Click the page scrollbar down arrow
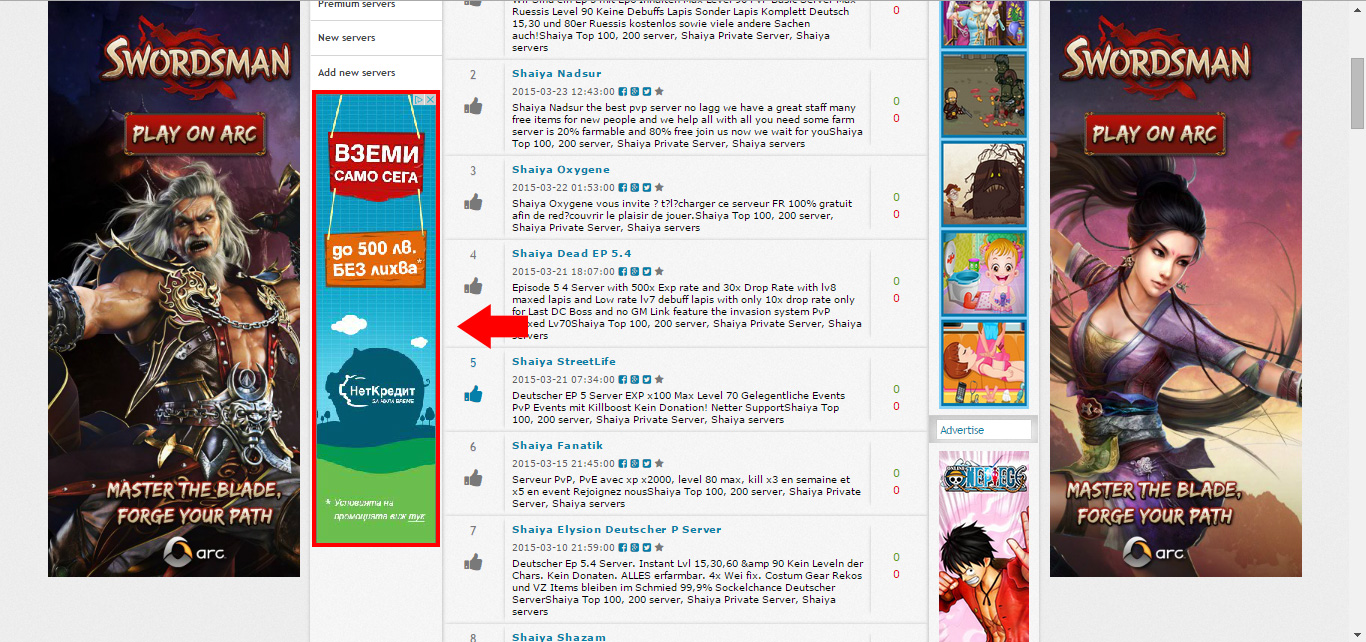 pyautogui.click(x=1357, y=634)
